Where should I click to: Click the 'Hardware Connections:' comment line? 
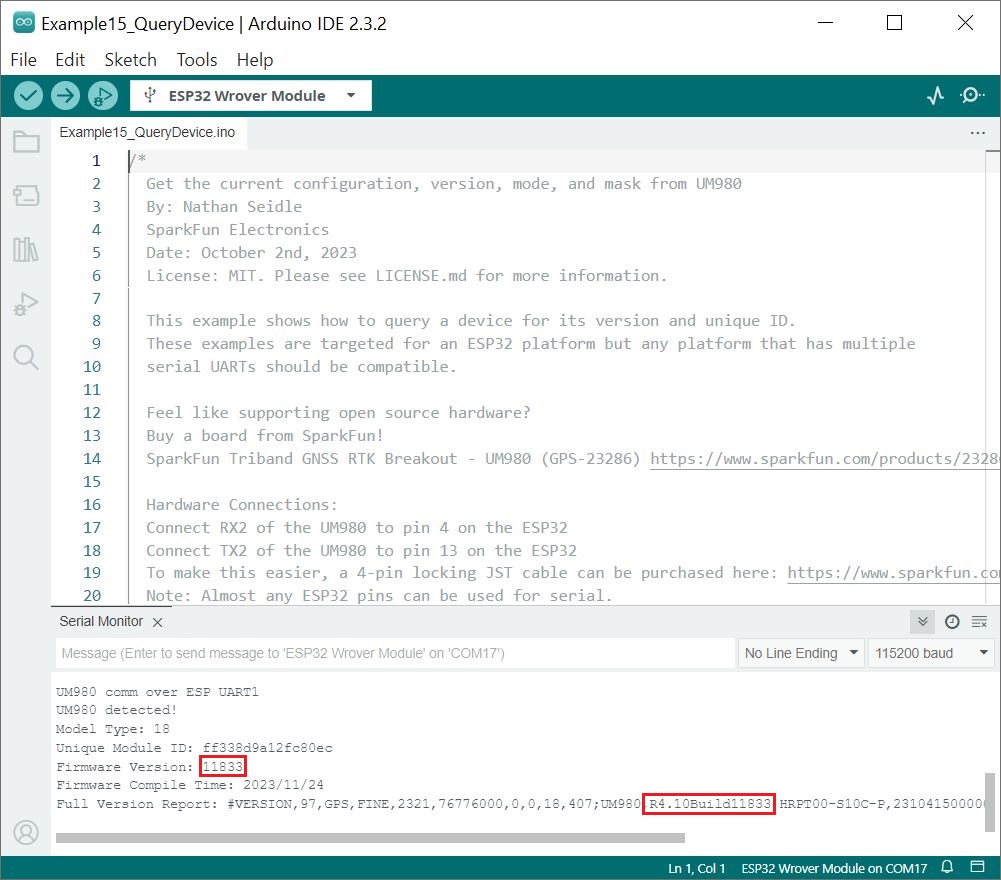click(x=241, y=505)
